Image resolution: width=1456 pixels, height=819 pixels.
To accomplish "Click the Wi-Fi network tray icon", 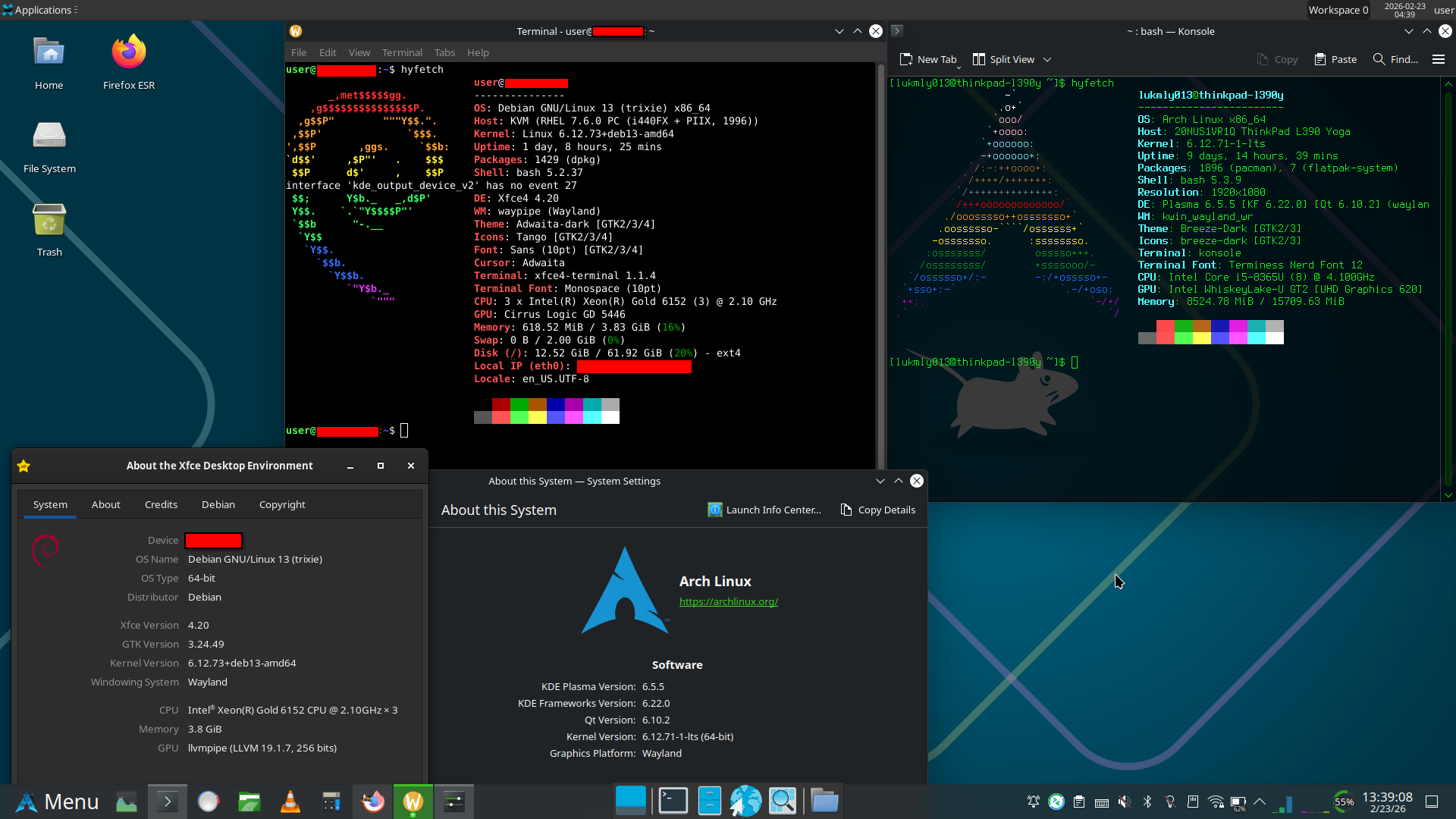I will (x=1216, y=802).
